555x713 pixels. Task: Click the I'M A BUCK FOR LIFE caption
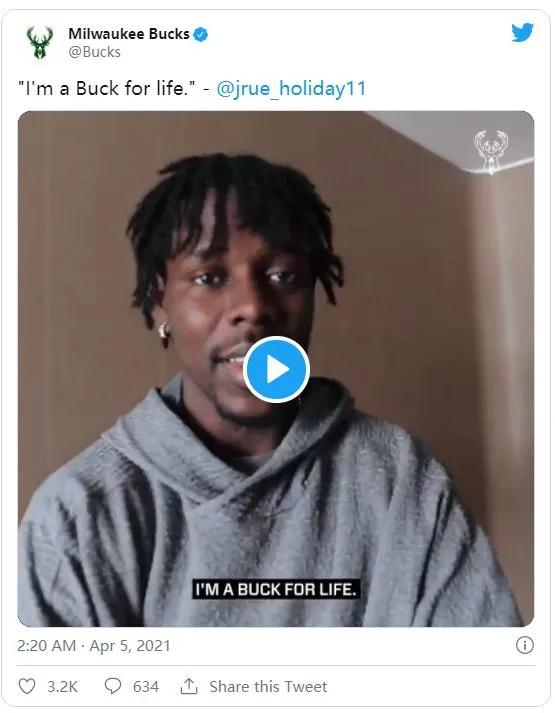[x=276, y=589]
